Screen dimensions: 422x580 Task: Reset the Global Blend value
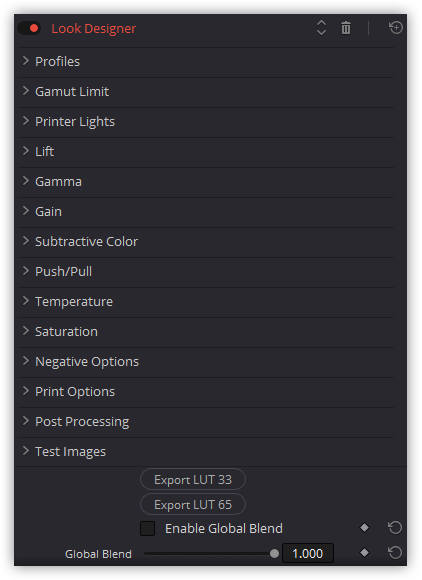point(395,553)
